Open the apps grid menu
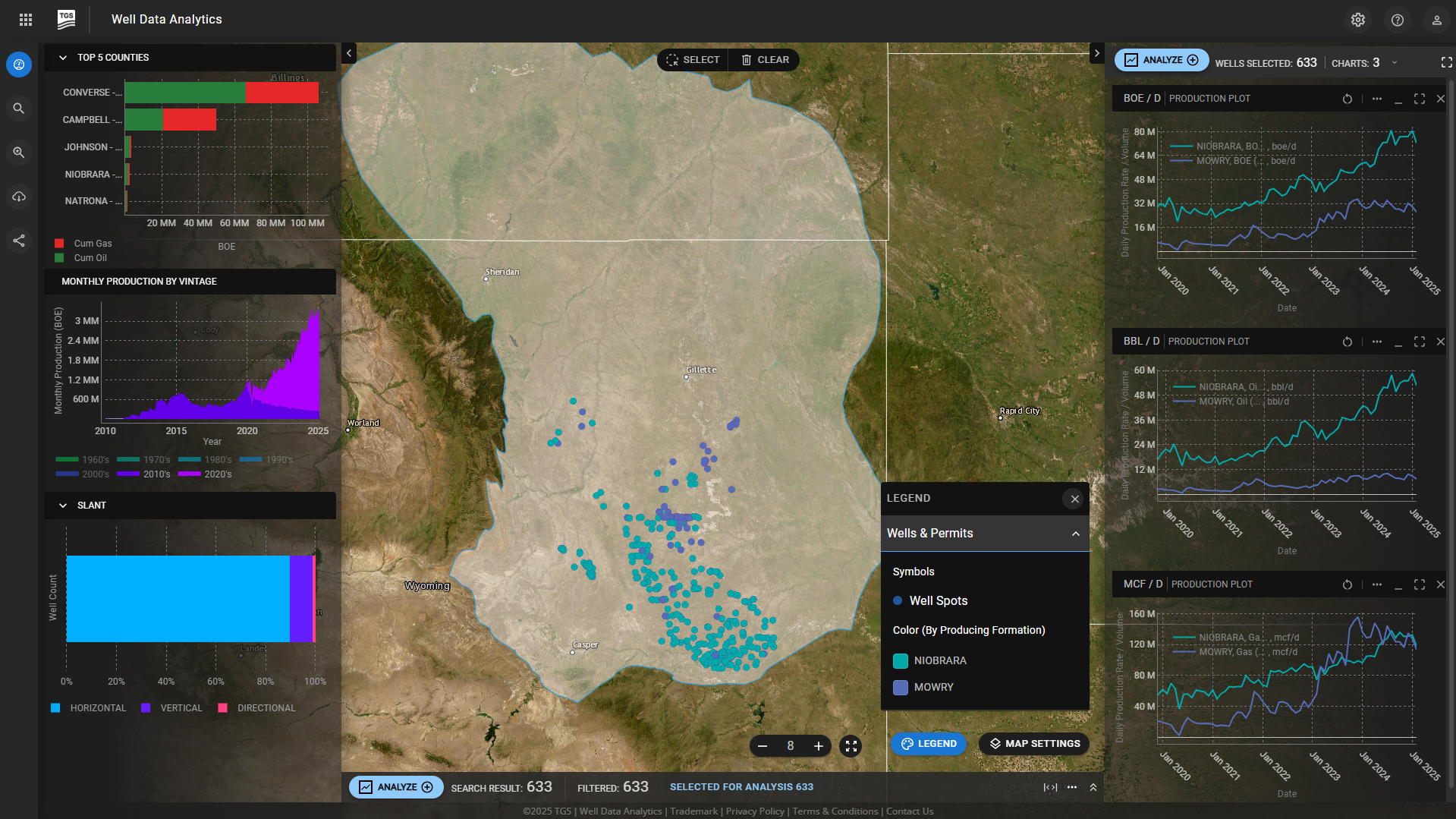This screenshot has width=1456, height=819. pos(26,20)
